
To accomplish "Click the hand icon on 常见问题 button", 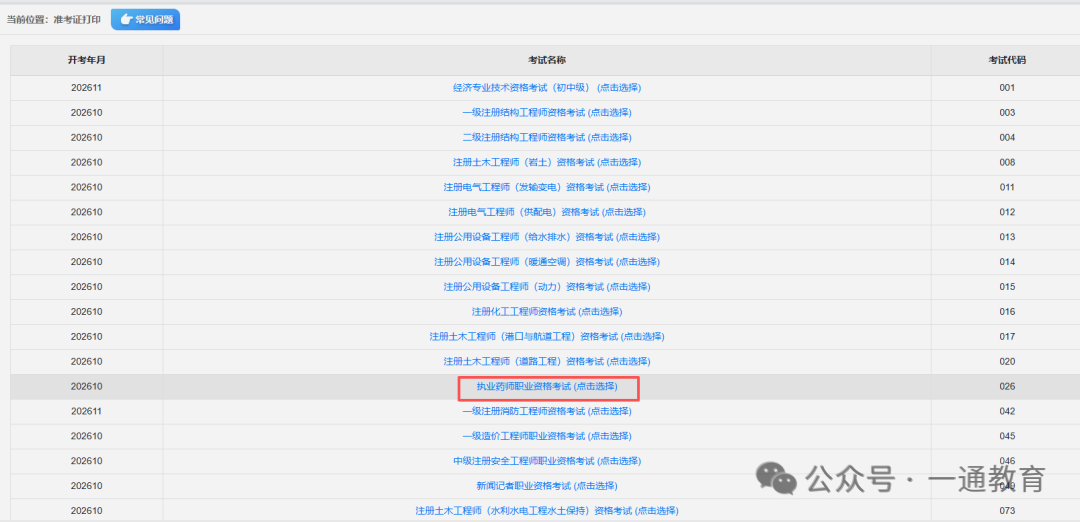I will point(125,19).
